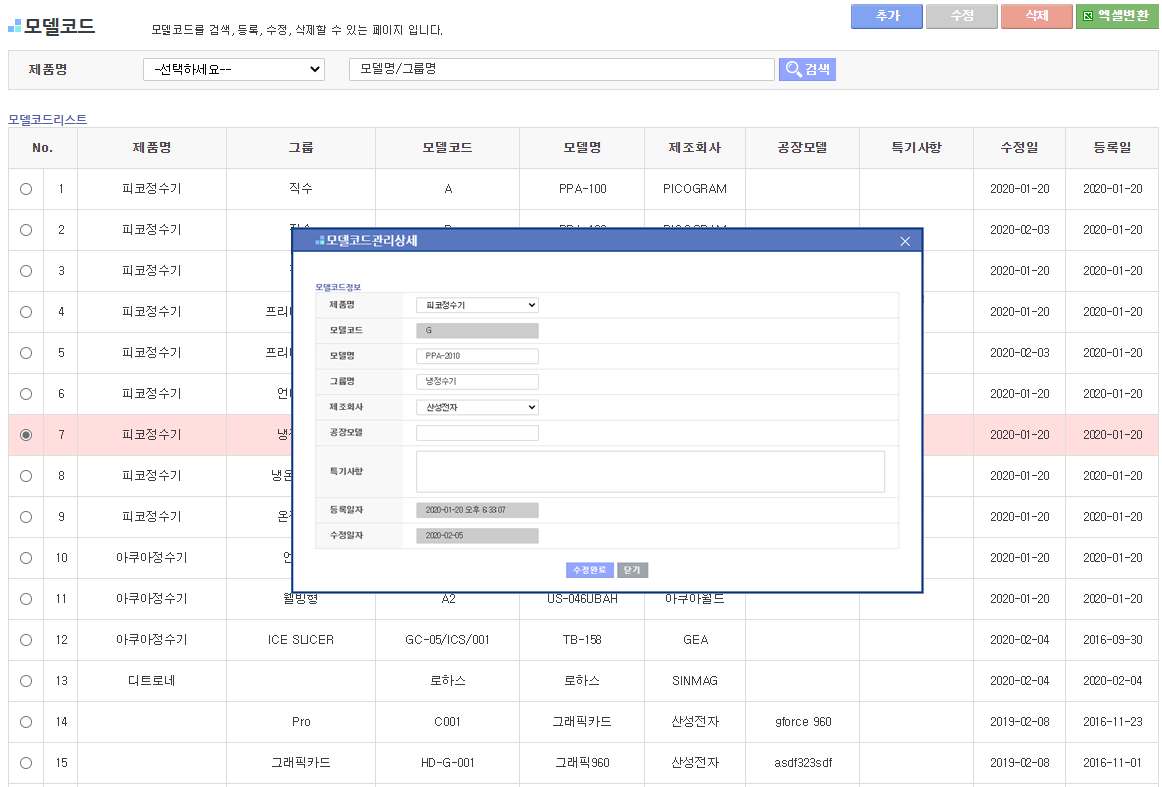Close the 모델코드관리상세 dialog with the X
This screenshot has width=1162, height=787.
pyautogui.click(x=905, y=241)
